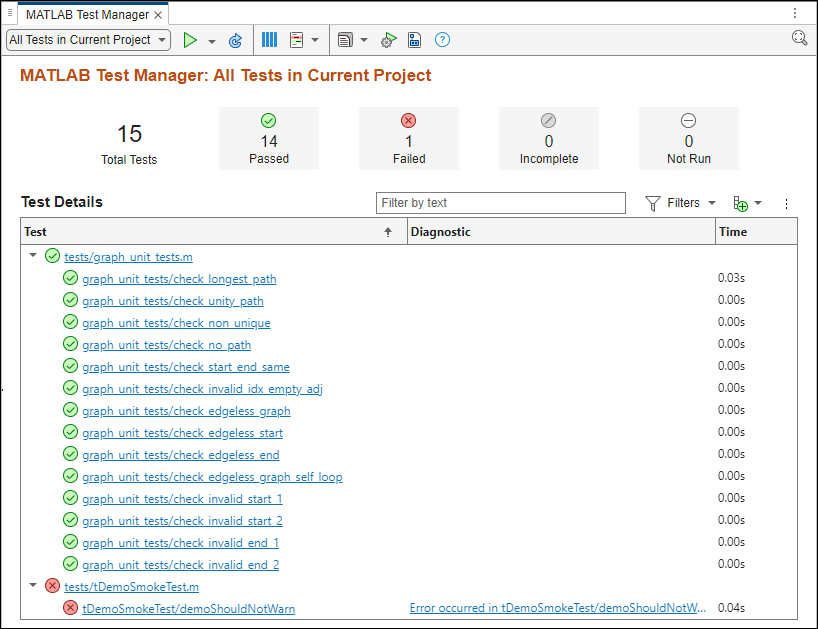This screenshot has width=818, height=629.
Task: Open the check_edgeless_end test link
Action: pyautogui.click(x=181, y=455)
